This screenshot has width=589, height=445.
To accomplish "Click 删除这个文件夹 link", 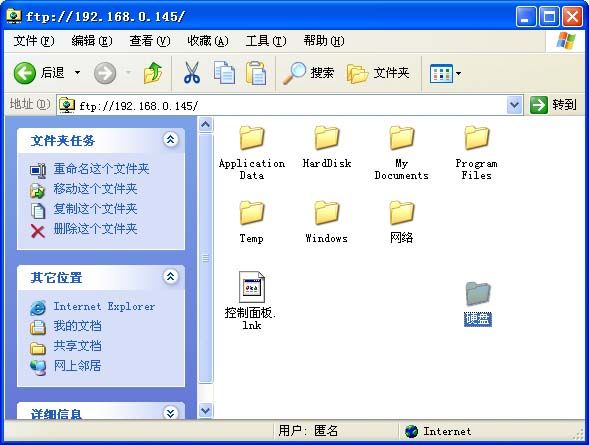I will click(95, 229).
